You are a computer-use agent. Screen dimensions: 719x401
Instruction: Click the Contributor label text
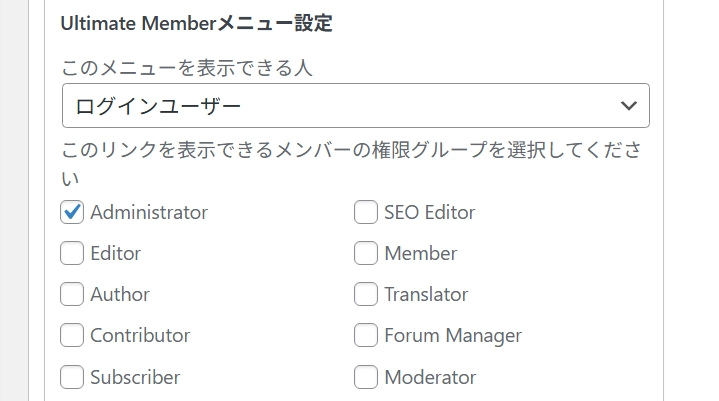click(140, 335)
